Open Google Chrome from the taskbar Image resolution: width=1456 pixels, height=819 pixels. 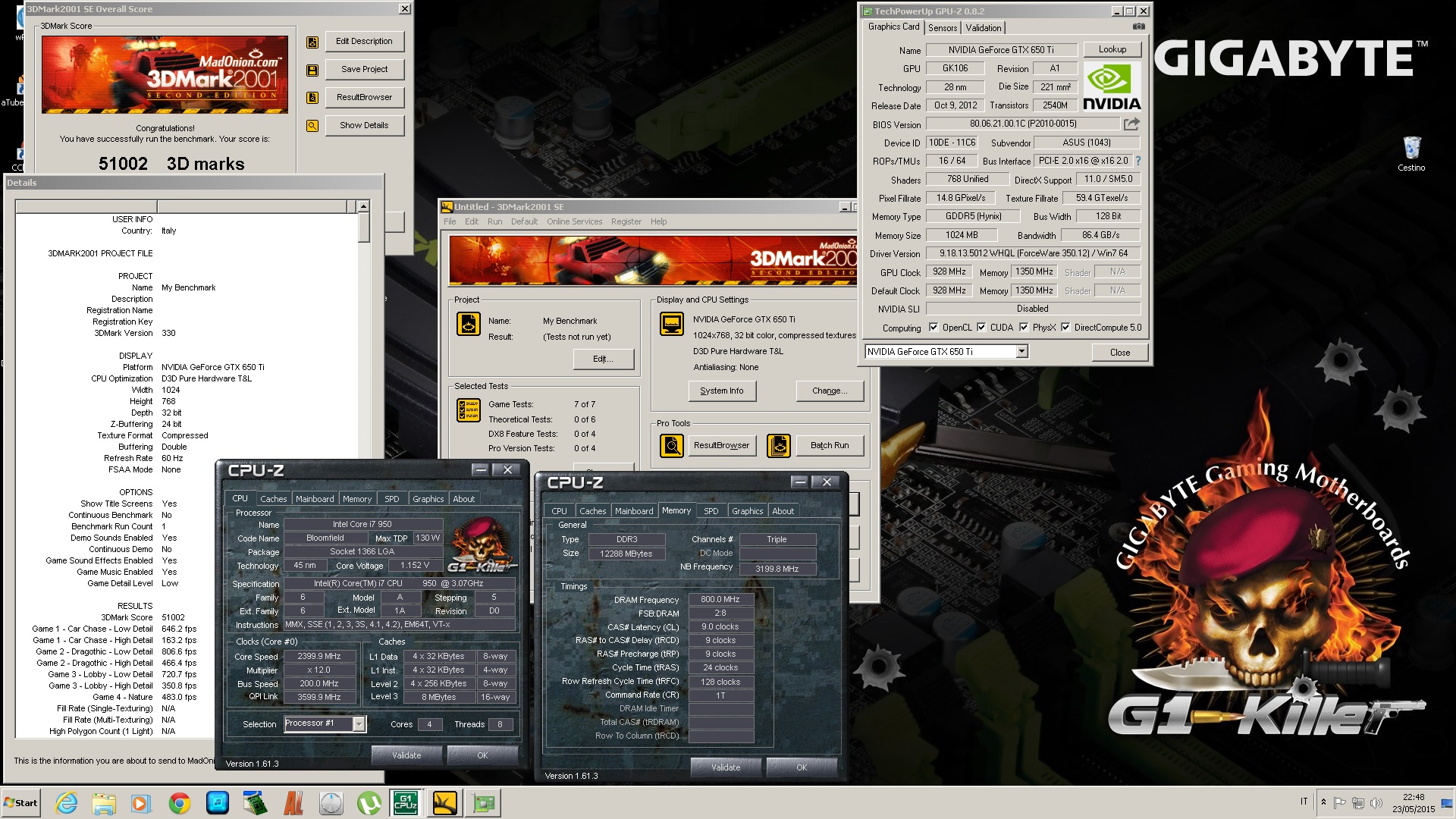point(180,803)
